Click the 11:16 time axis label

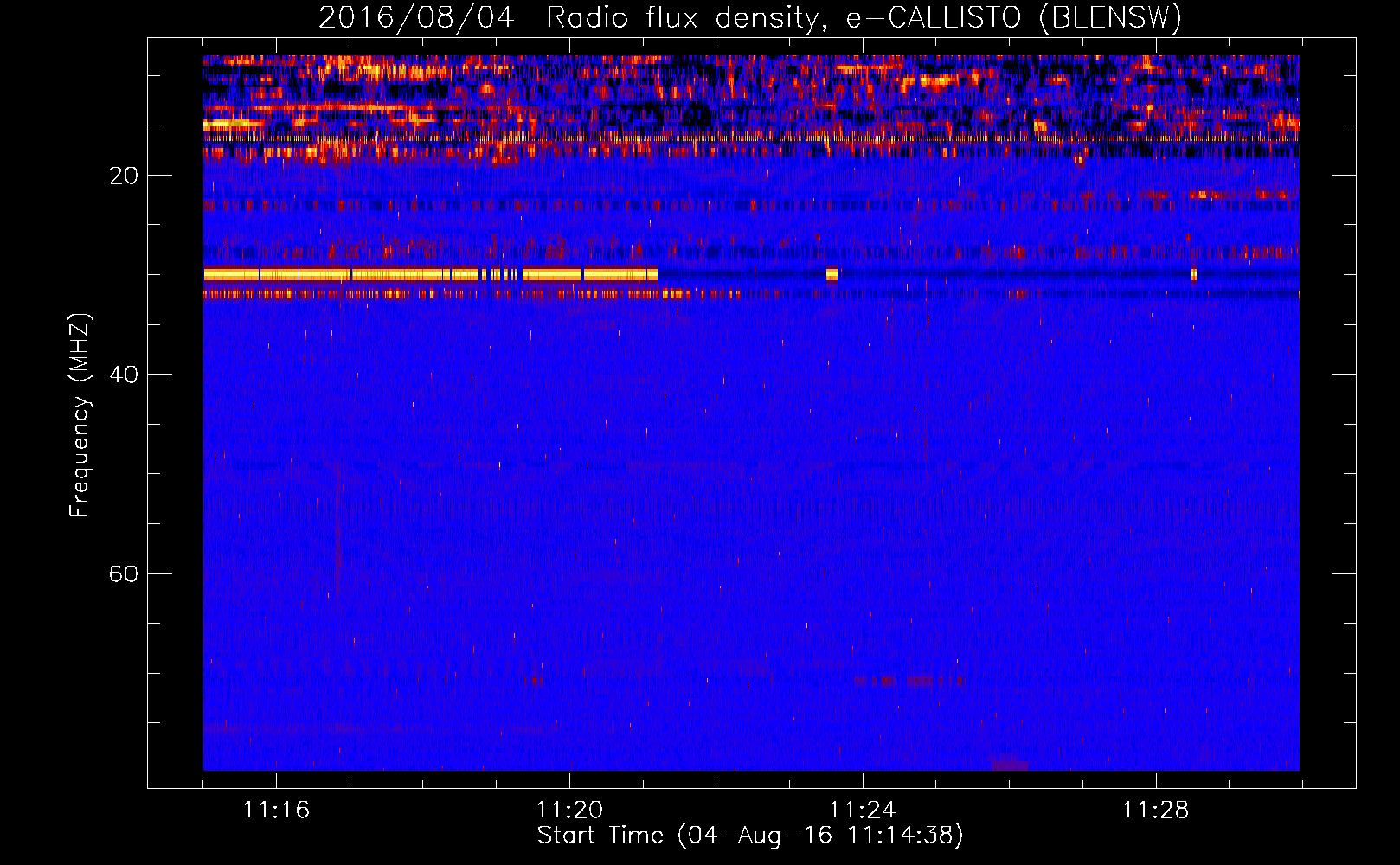(276, 810)
